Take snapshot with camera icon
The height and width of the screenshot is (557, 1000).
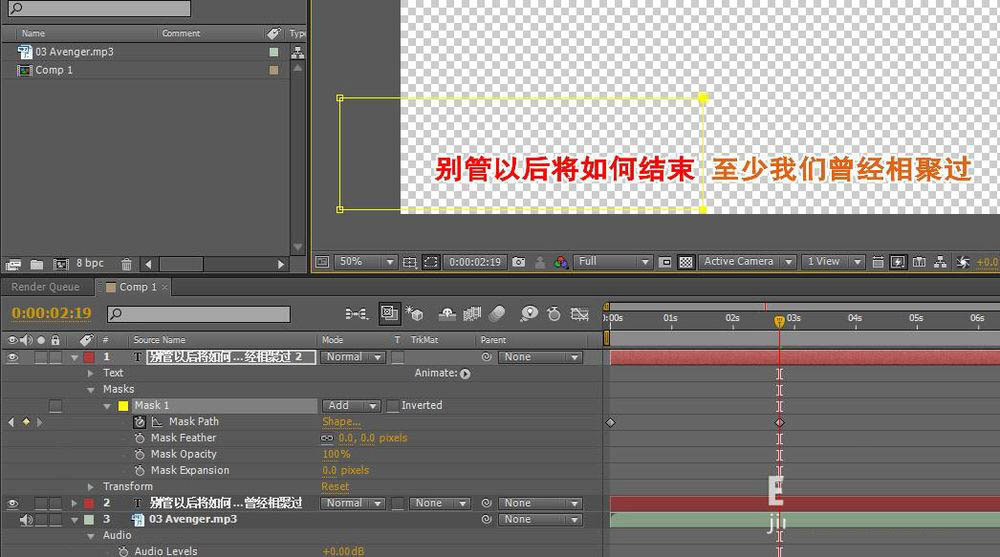click(x=518, y=262)
